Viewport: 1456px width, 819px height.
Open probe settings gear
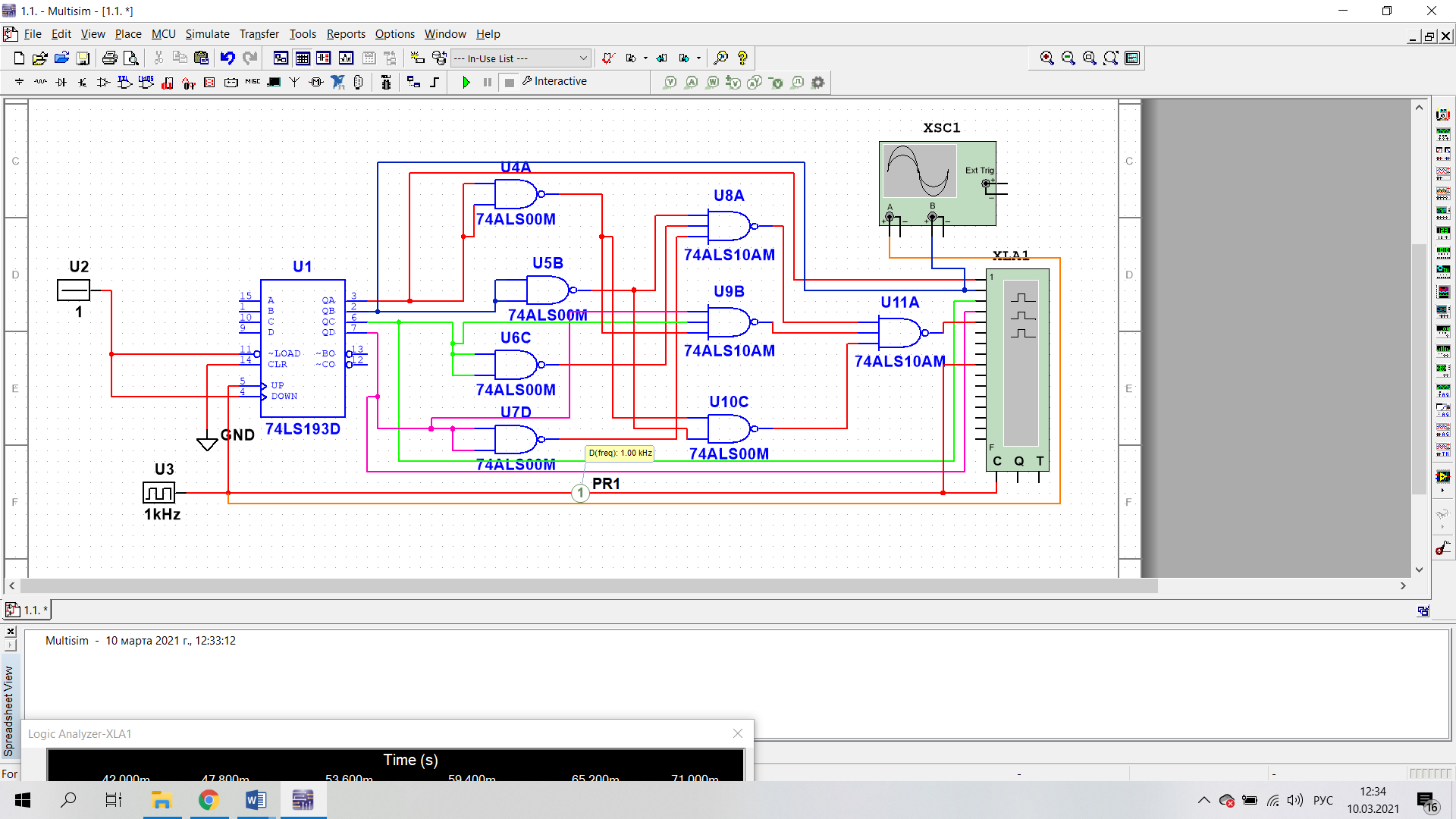pos(817,82)
